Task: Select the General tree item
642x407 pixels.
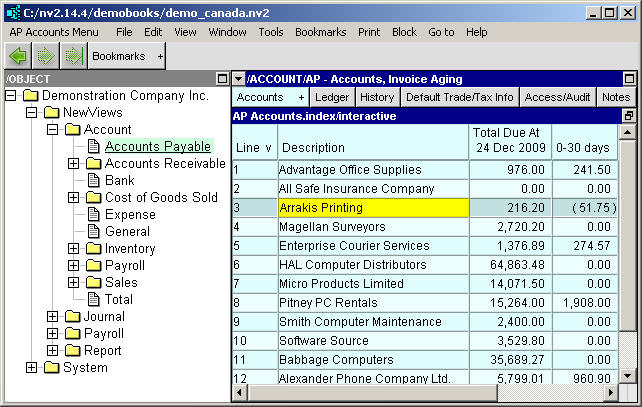Action: [127, 231]
